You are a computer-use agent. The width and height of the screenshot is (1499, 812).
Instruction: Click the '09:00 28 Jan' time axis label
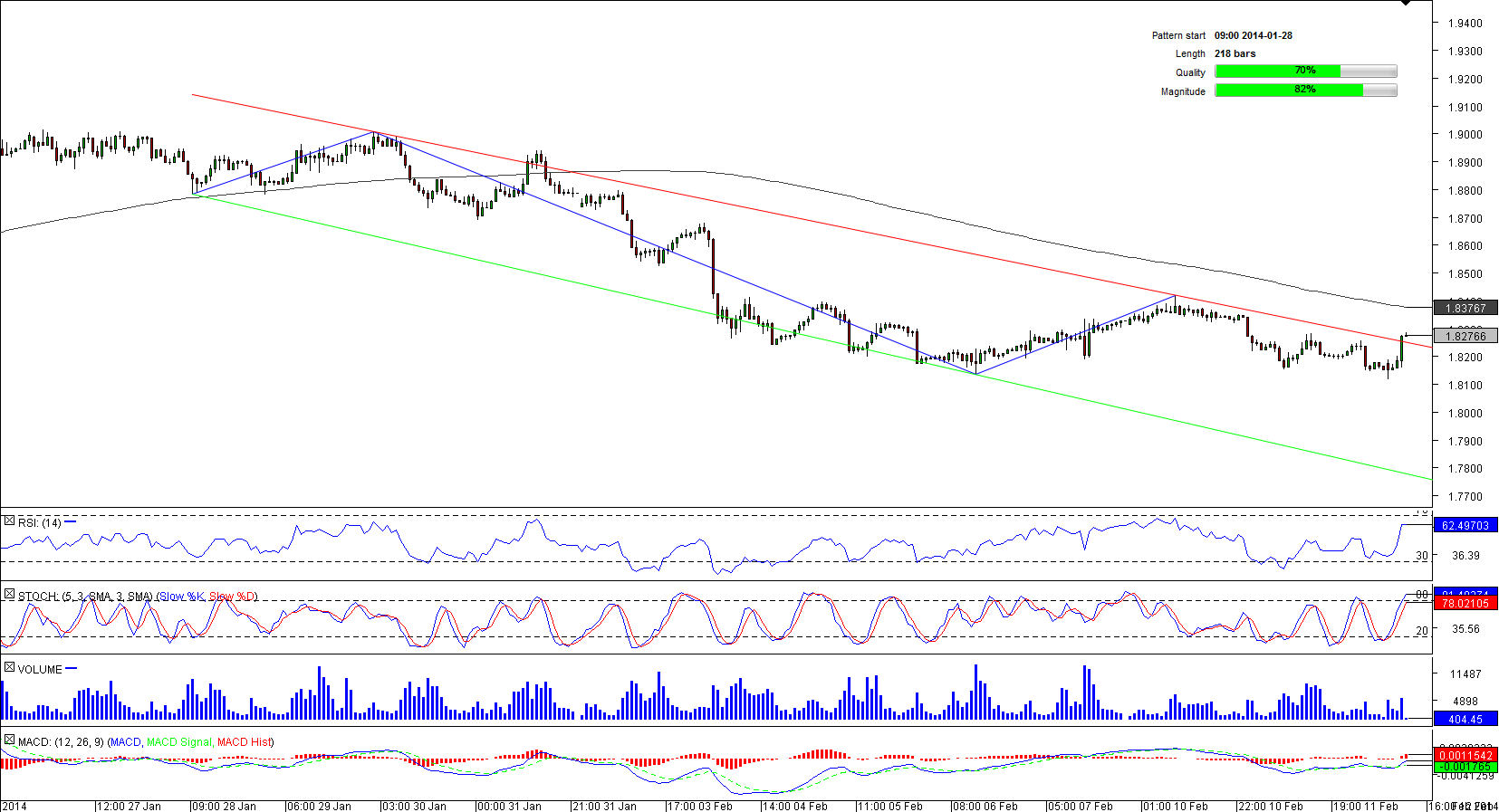pos(224,806)
